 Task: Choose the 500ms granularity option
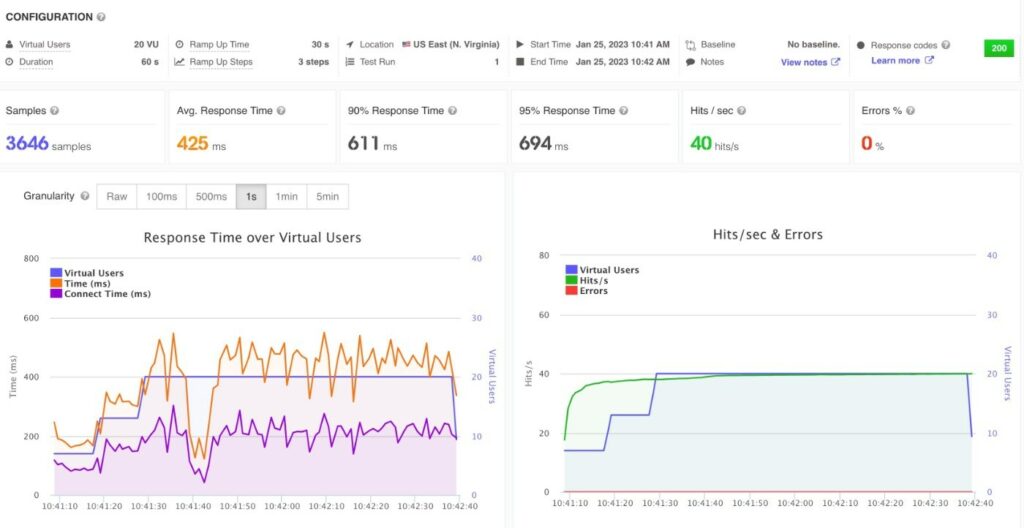coord(211,197)
